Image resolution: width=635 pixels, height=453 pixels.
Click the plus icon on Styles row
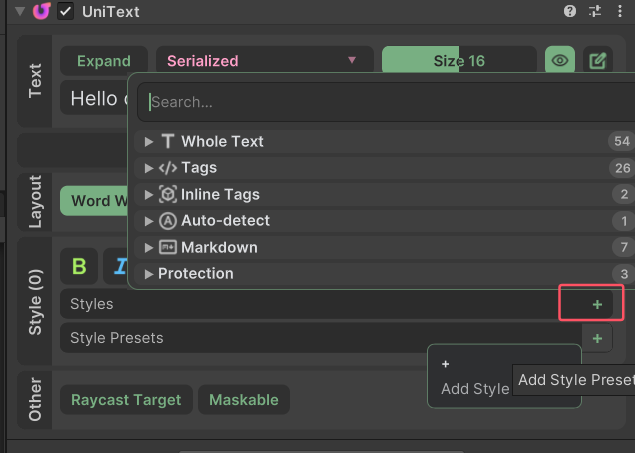tap(597, 304)
